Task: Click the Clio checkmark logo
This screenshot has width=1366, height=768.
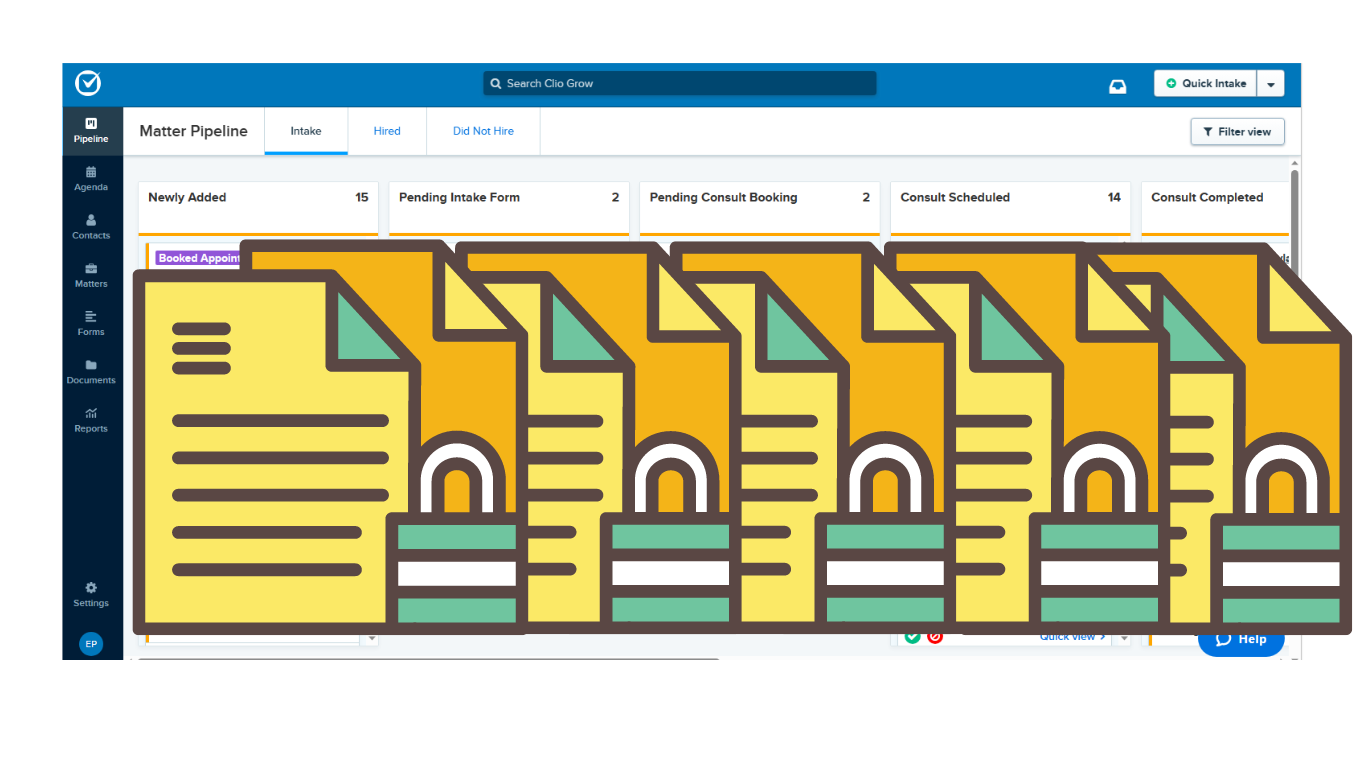Action: click(x=88, y=83)
